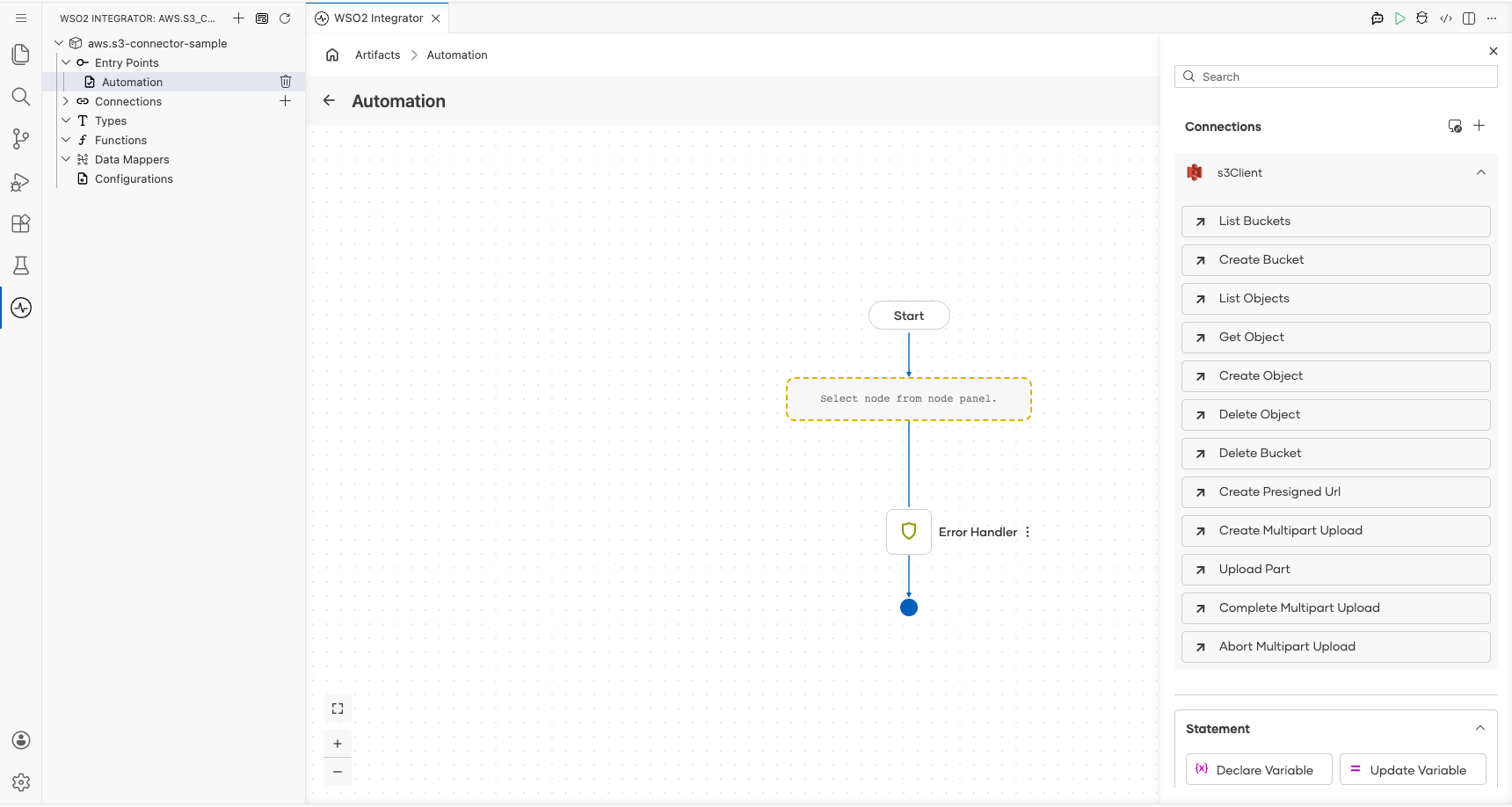Add a Declare Variable statement
The width and height of the screenshot is (1512, 807).
1259,769
